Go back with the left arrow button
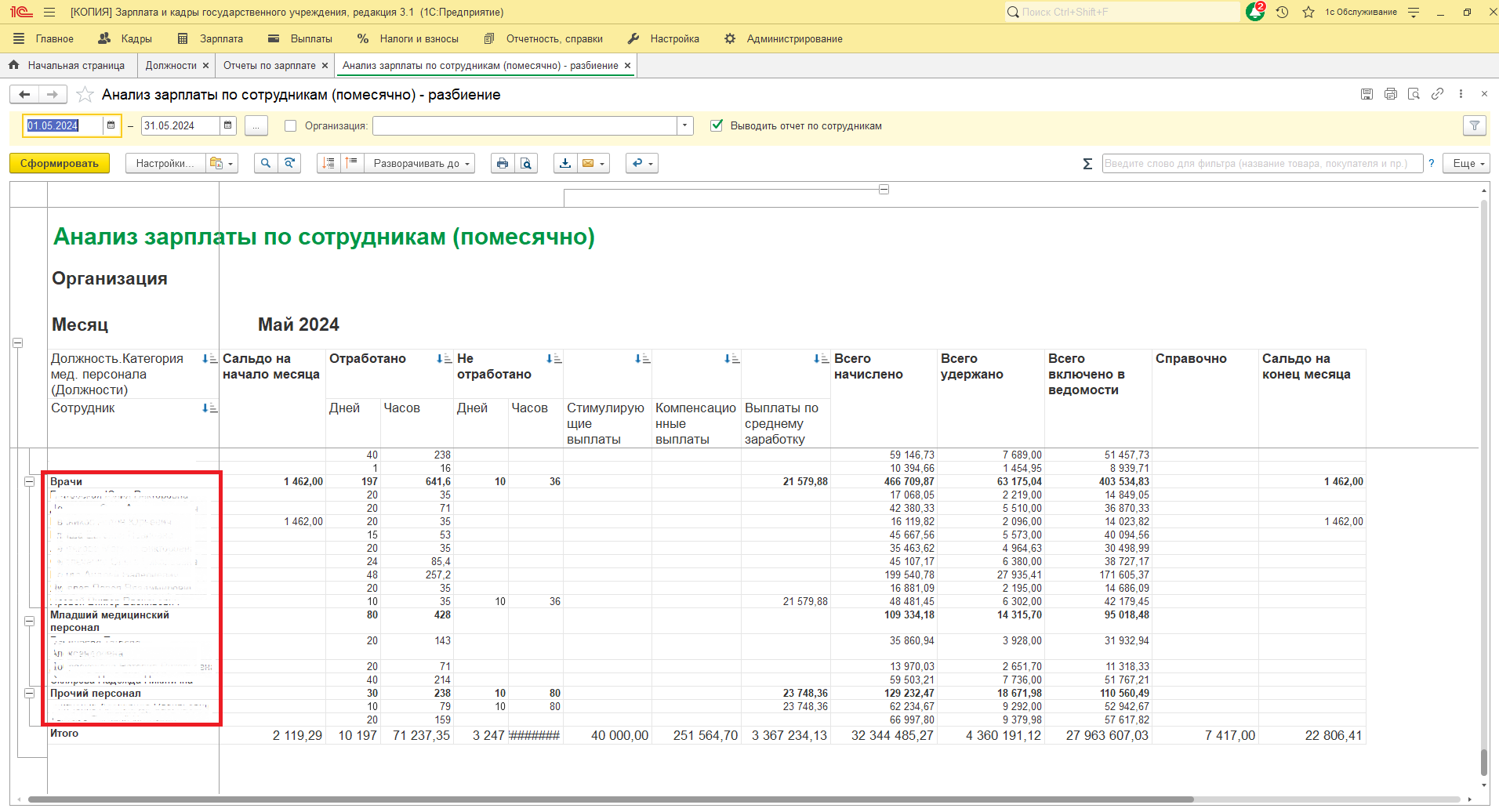 click(24, 95)
